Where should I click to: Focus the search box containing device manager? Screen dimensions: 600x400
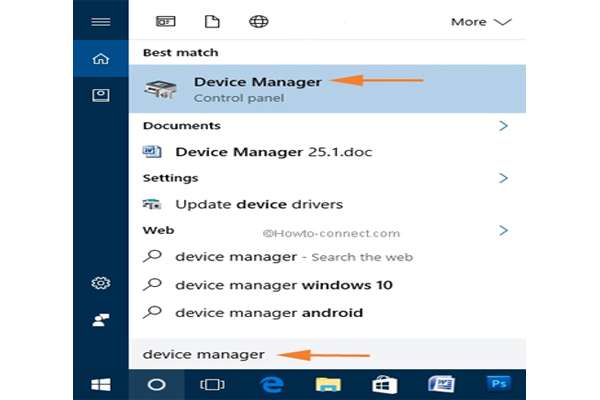pos(327,354)
